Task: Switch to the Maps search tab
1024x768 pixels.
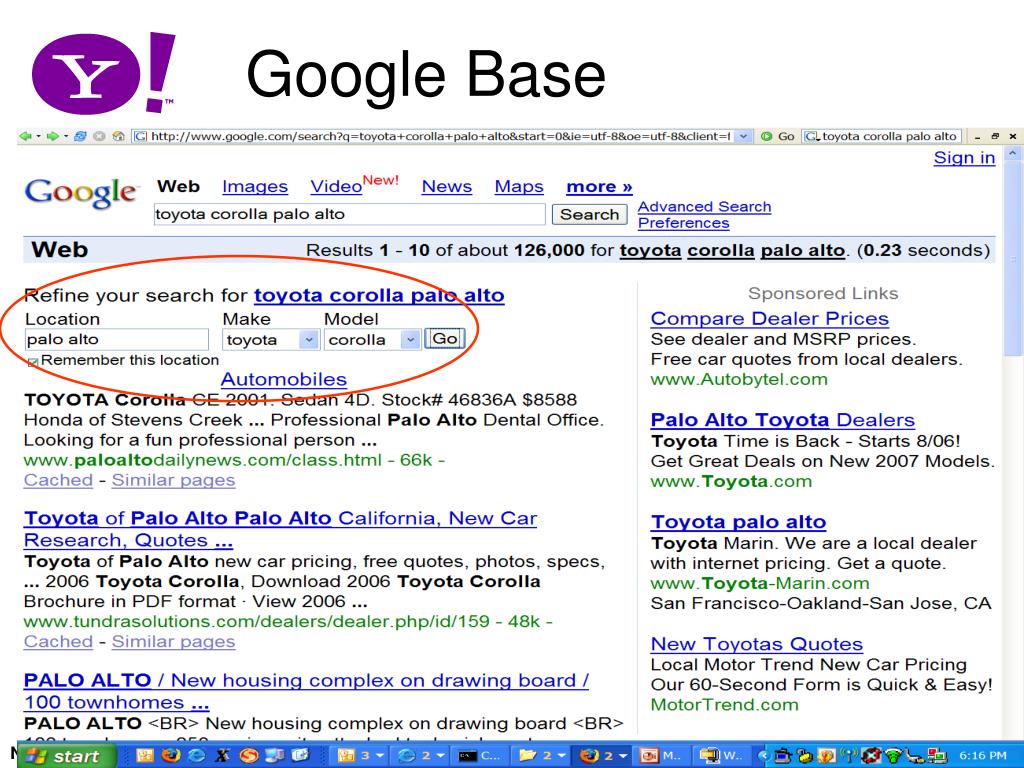Action: point(519,187)
